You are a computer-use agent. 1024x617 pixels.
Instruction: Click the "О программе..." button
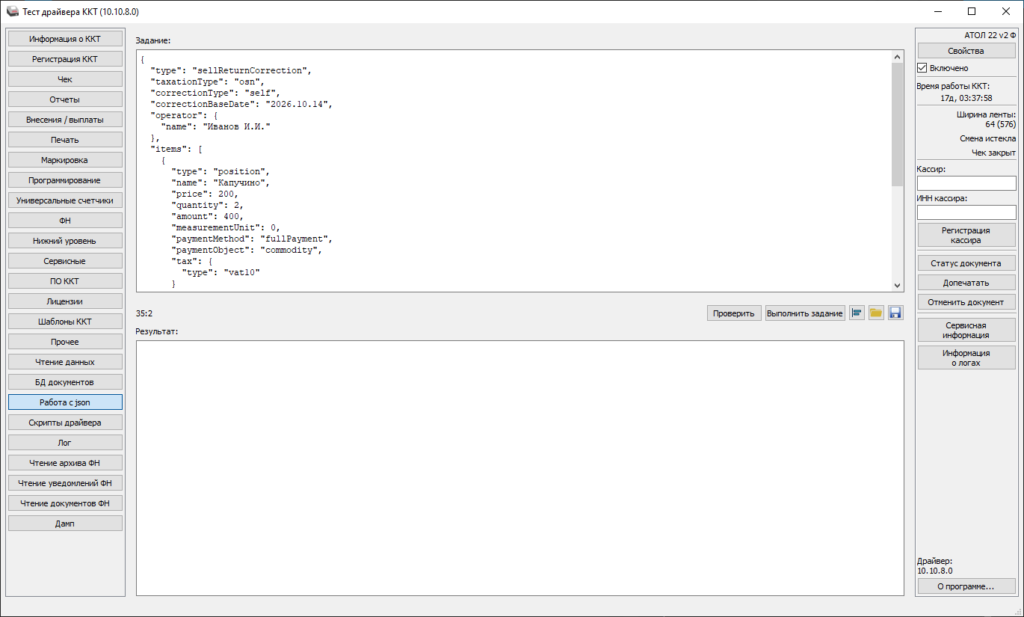(966, 586)
